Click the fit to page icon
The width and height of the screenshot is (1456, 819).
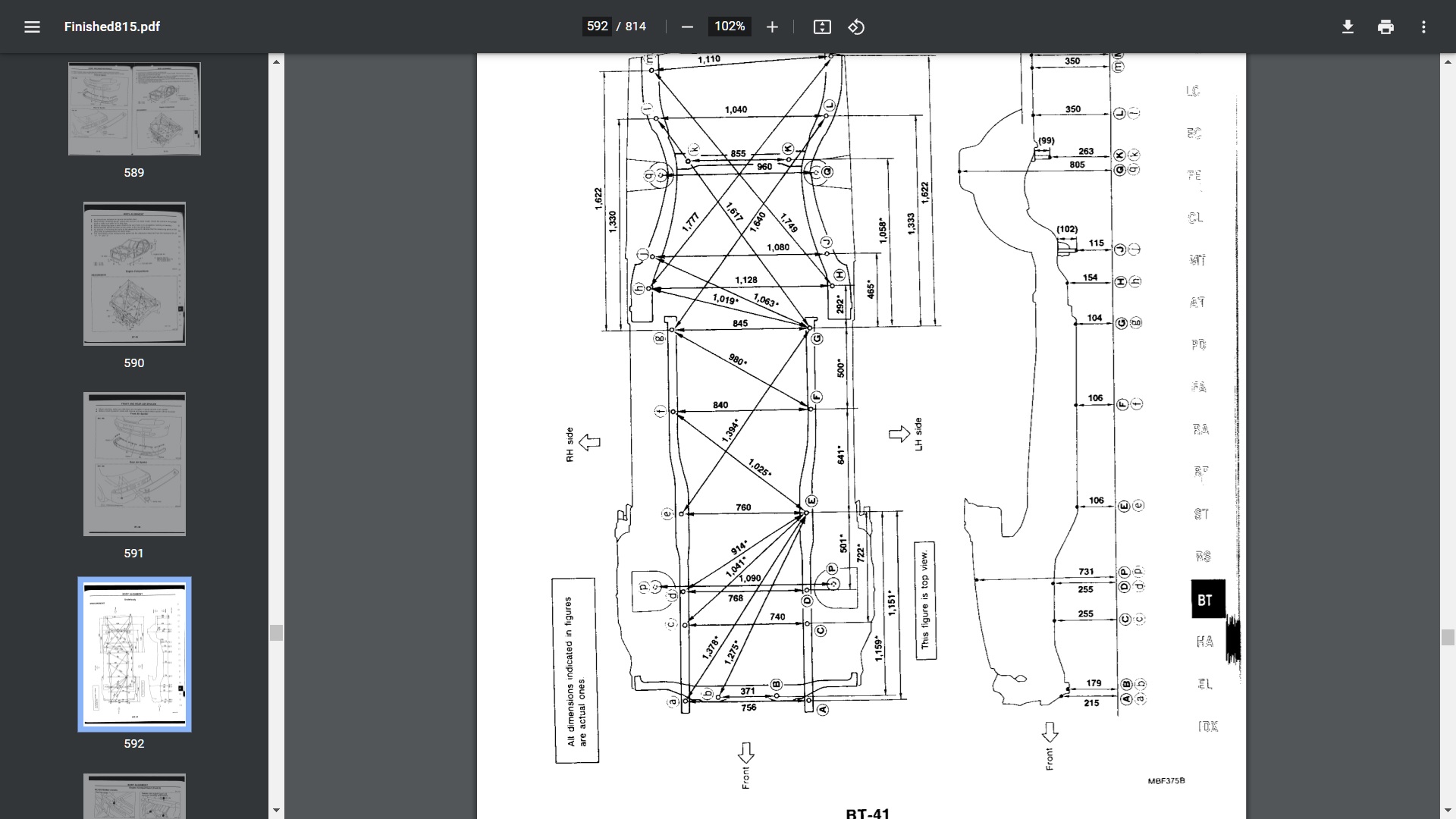pos(822,27)
